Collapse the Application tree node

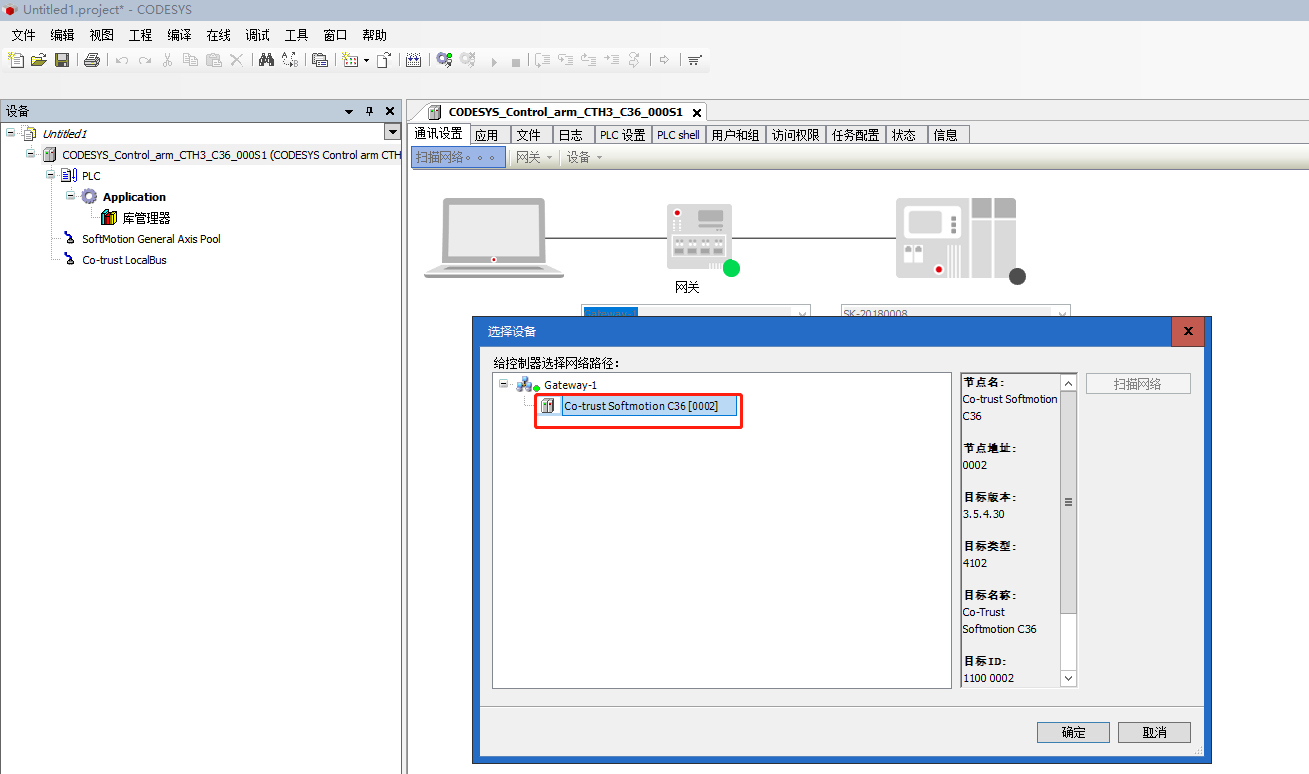(x=71, y=196)
